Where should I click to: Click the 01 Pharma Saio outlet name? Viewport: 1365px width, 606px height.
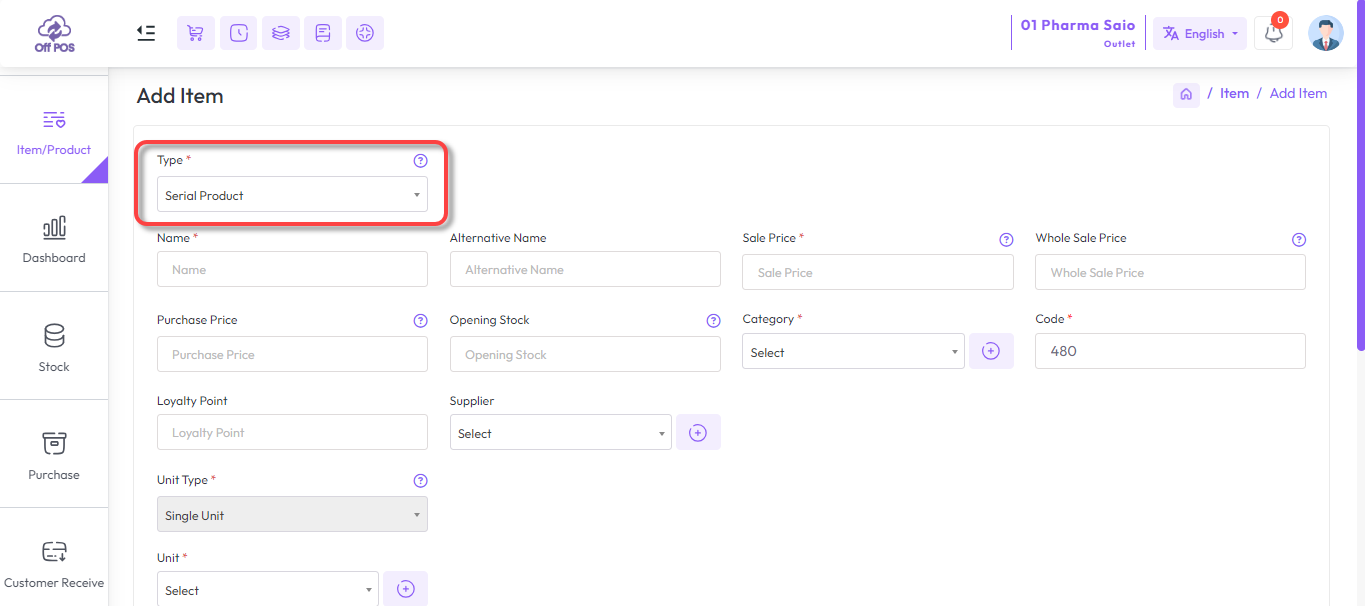point(1077,25)
